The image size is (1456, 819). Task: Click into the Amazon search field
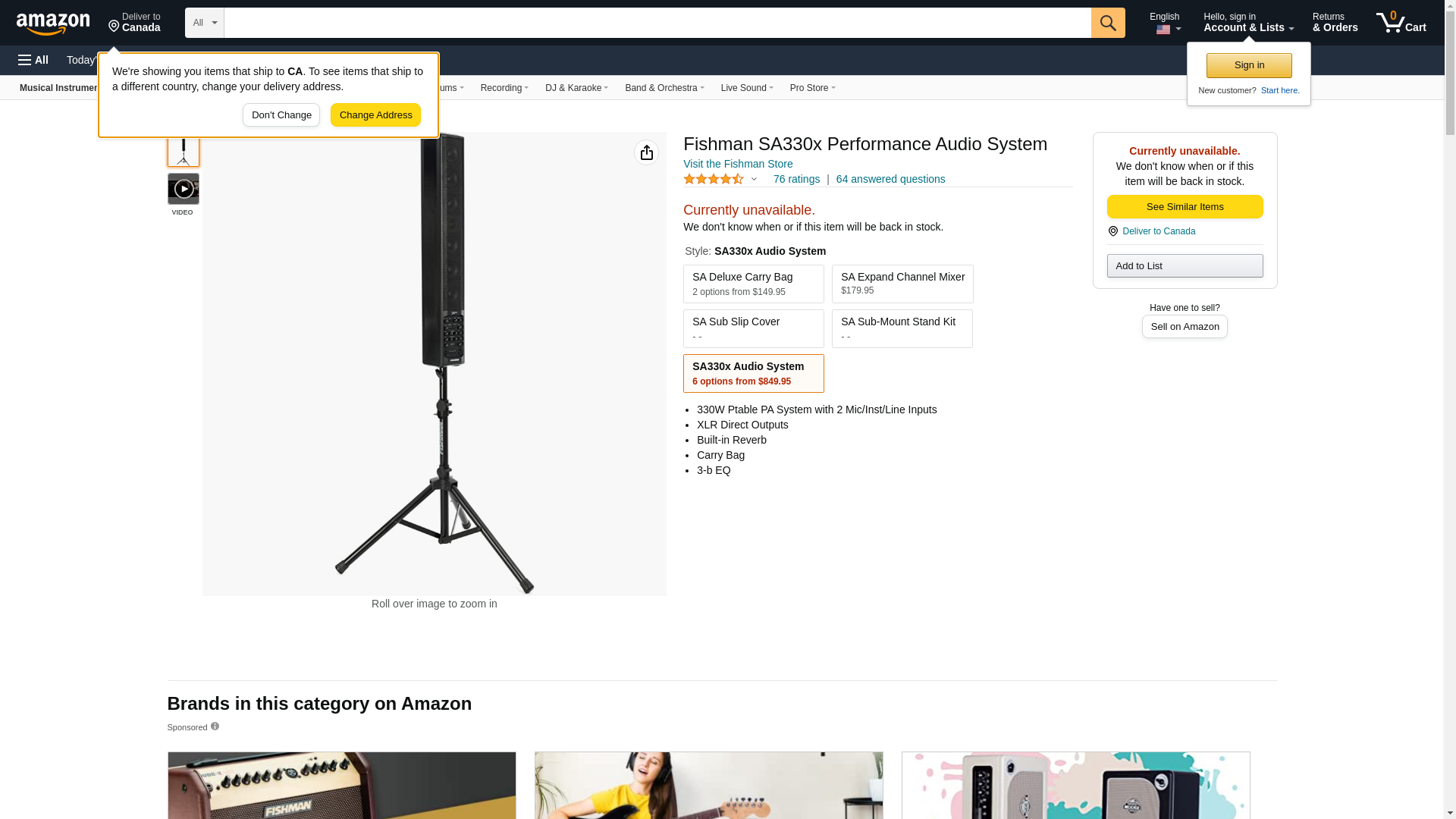[x=657, y=23]
